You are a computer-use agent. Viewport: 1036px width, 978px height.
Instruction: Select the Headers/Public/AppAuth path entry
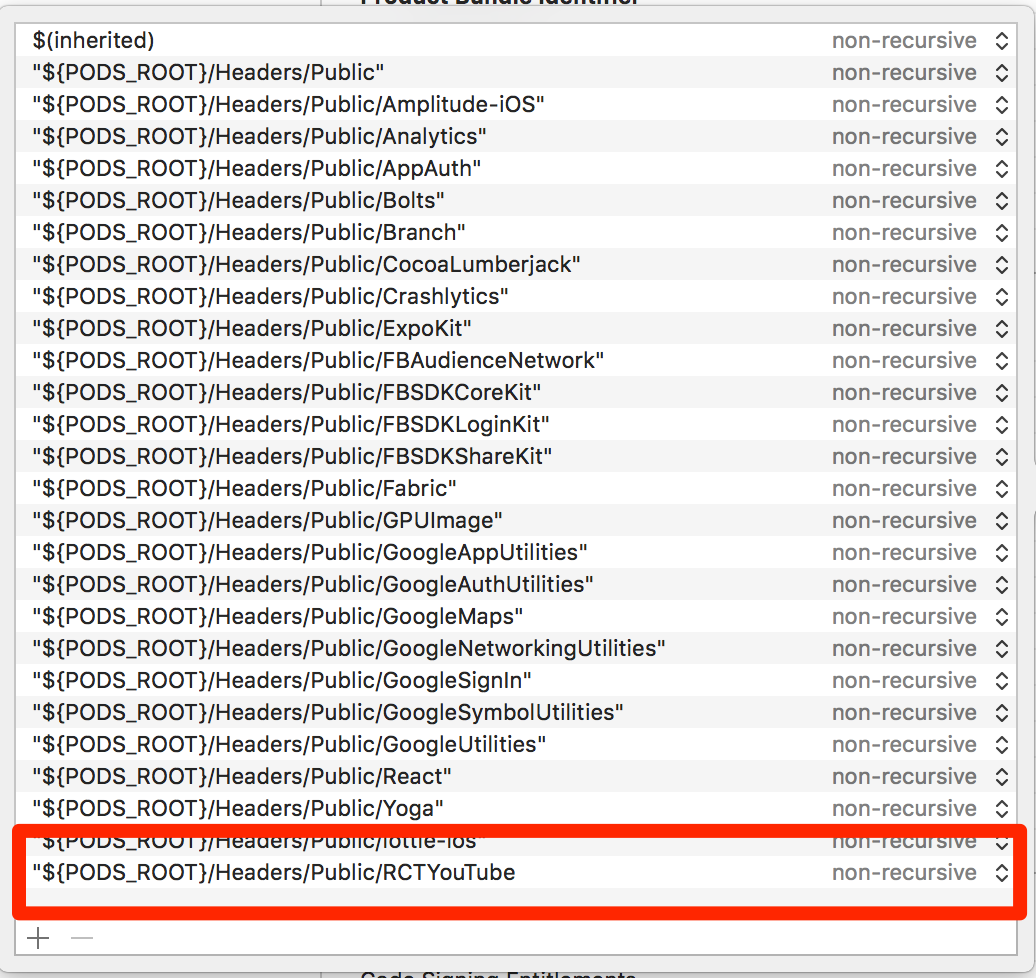(256, 169)
